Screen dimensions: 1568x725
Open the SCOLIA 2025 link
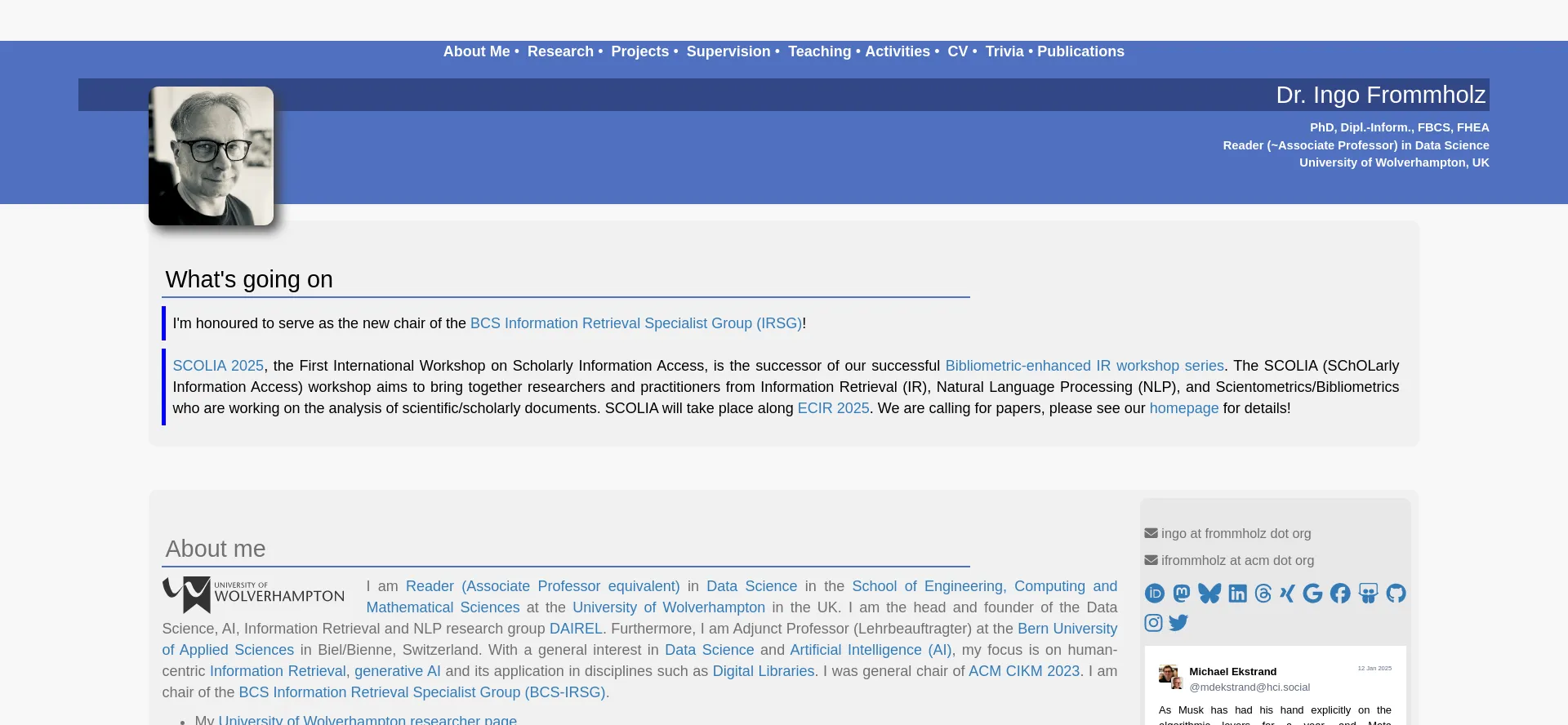tap(218, 366)
